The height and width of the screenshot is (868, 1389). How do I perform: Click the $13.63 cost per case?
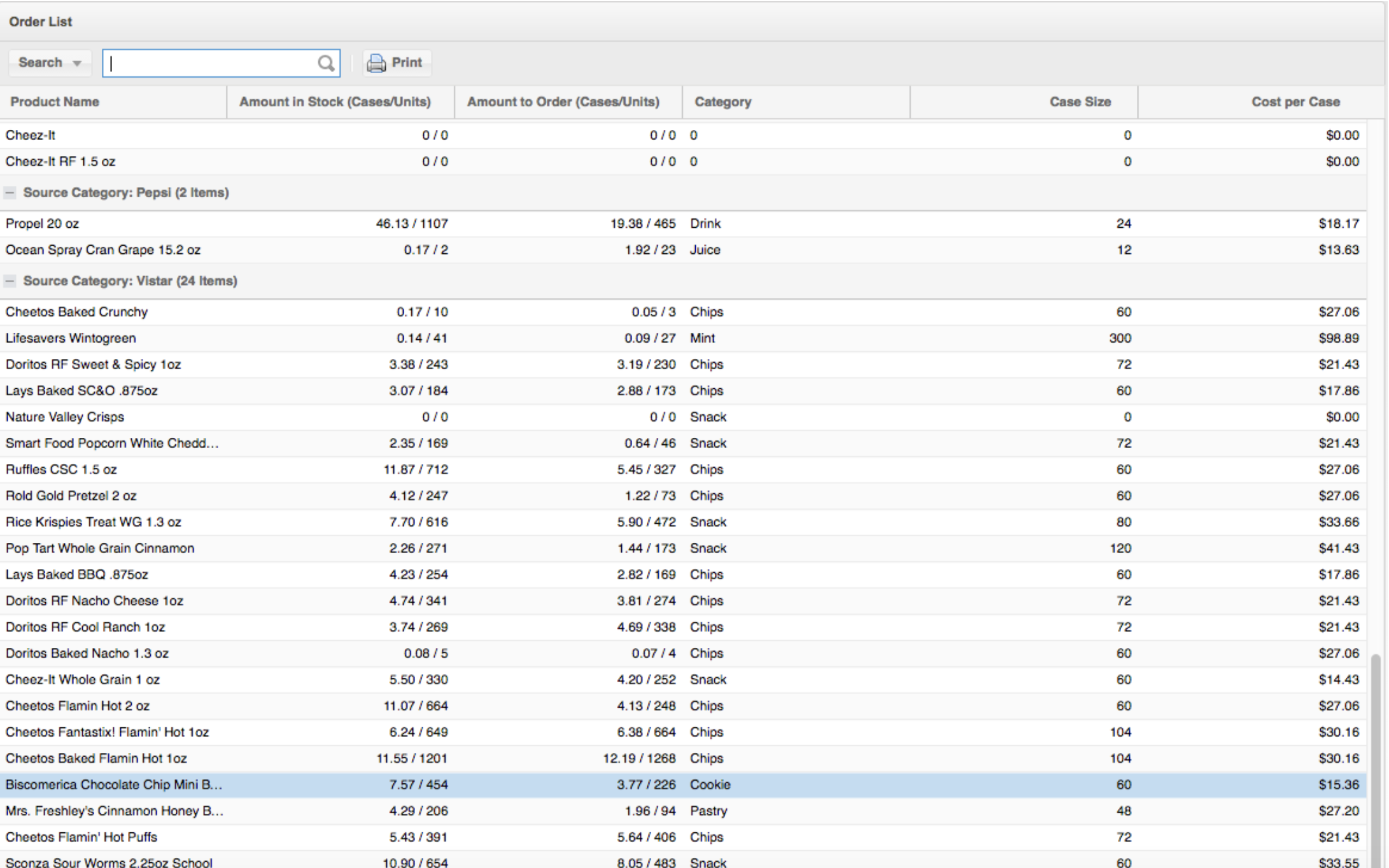pos(1339,249)
